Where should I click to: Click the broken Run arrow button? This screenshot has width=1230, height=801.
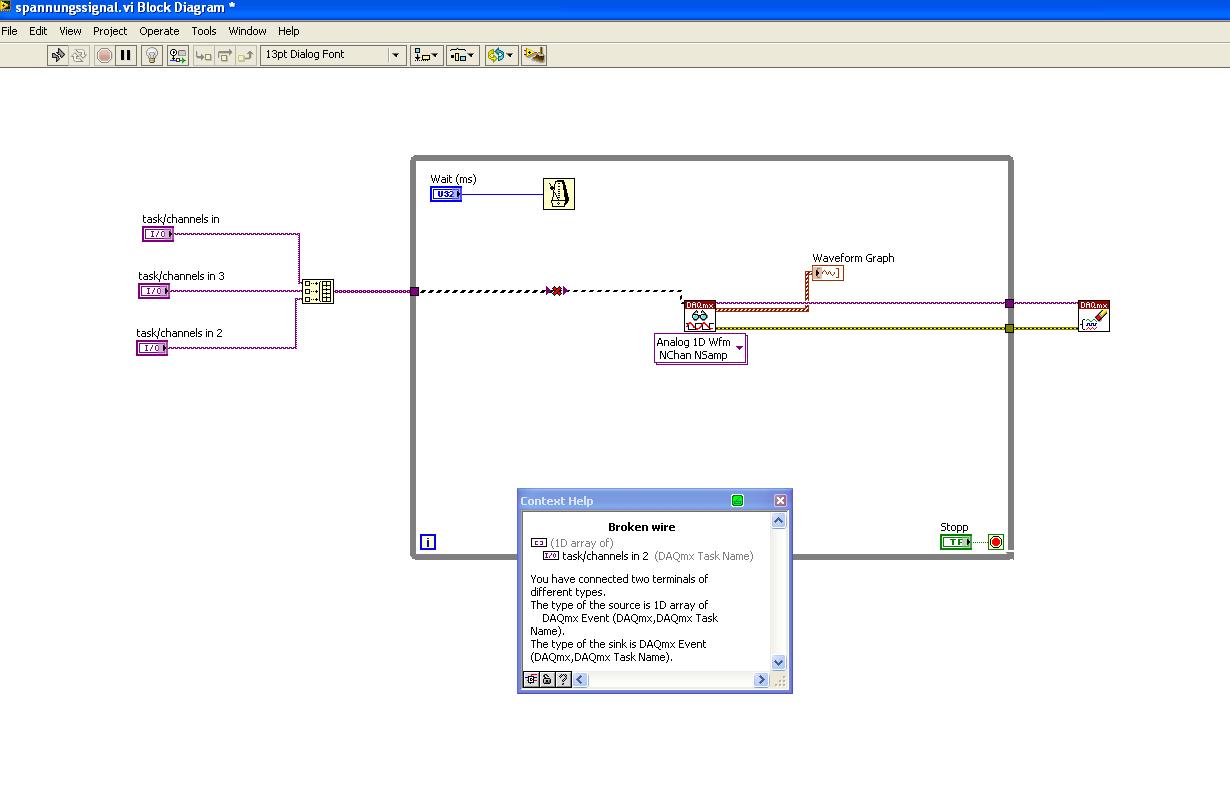(58, 55)
